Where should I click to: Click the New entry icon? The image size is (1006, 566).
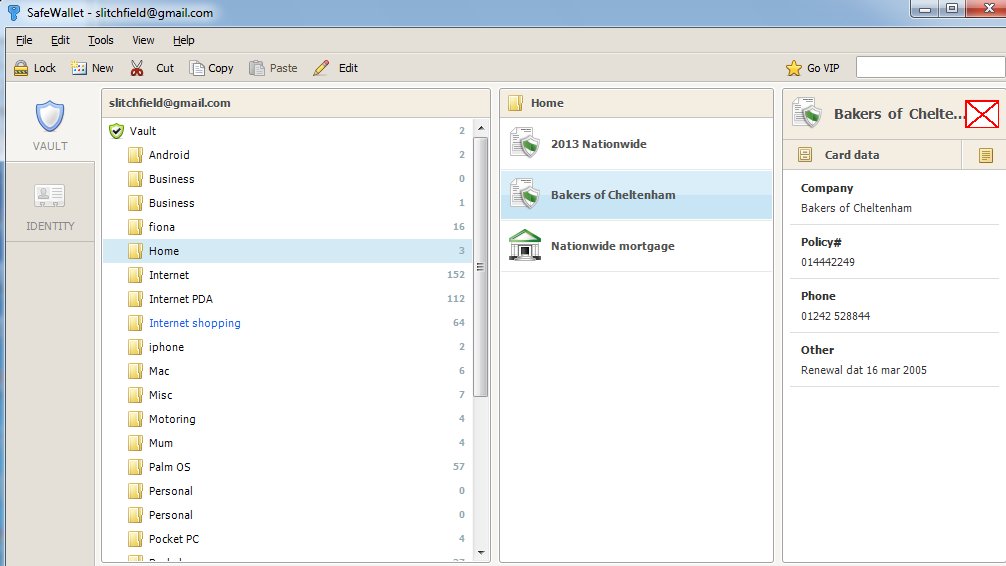click(79, 68)
